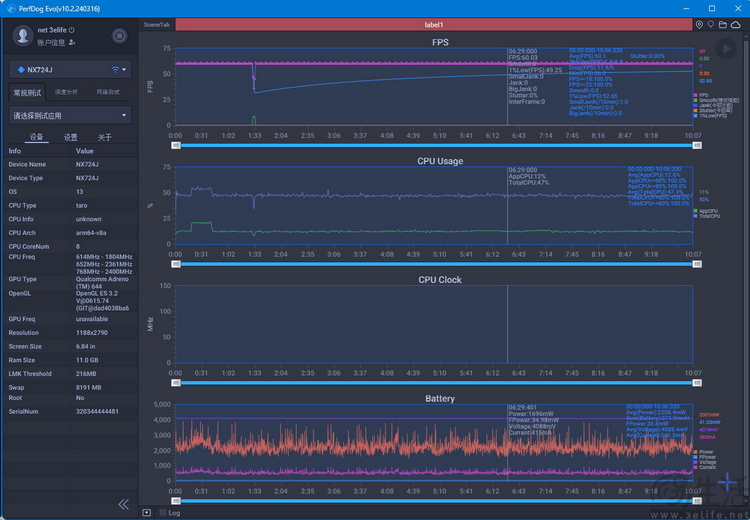The width and height of the screenshot is (750, 520).
Task: Open the 关于 tab
Action: pos(104,137)
